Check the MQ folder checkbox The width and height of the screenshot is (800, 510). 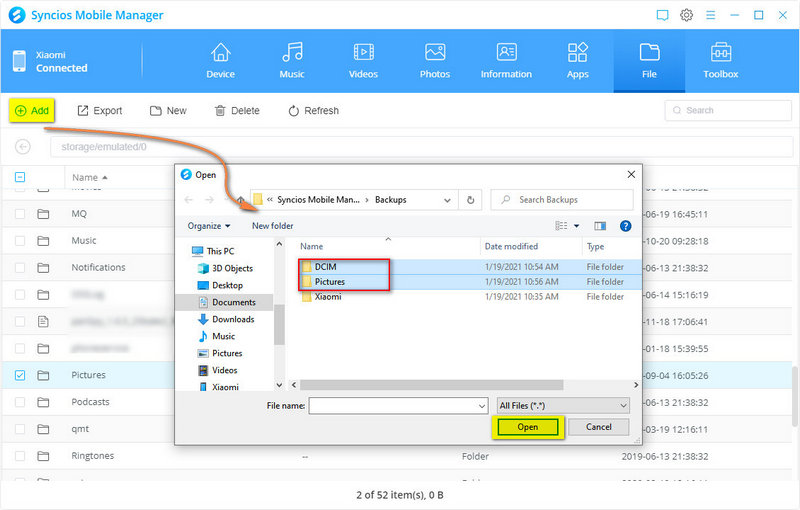(20, 214)
